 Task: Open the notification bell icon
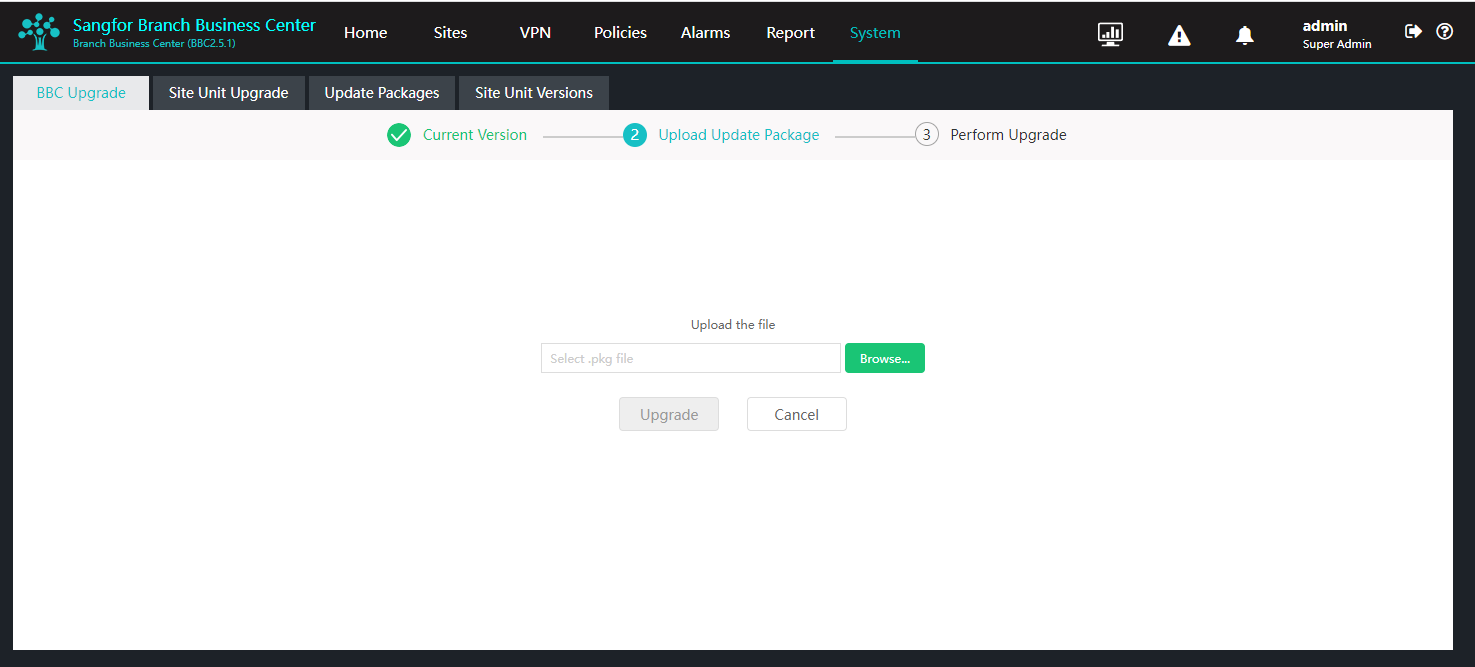(x=1244, y=35)
